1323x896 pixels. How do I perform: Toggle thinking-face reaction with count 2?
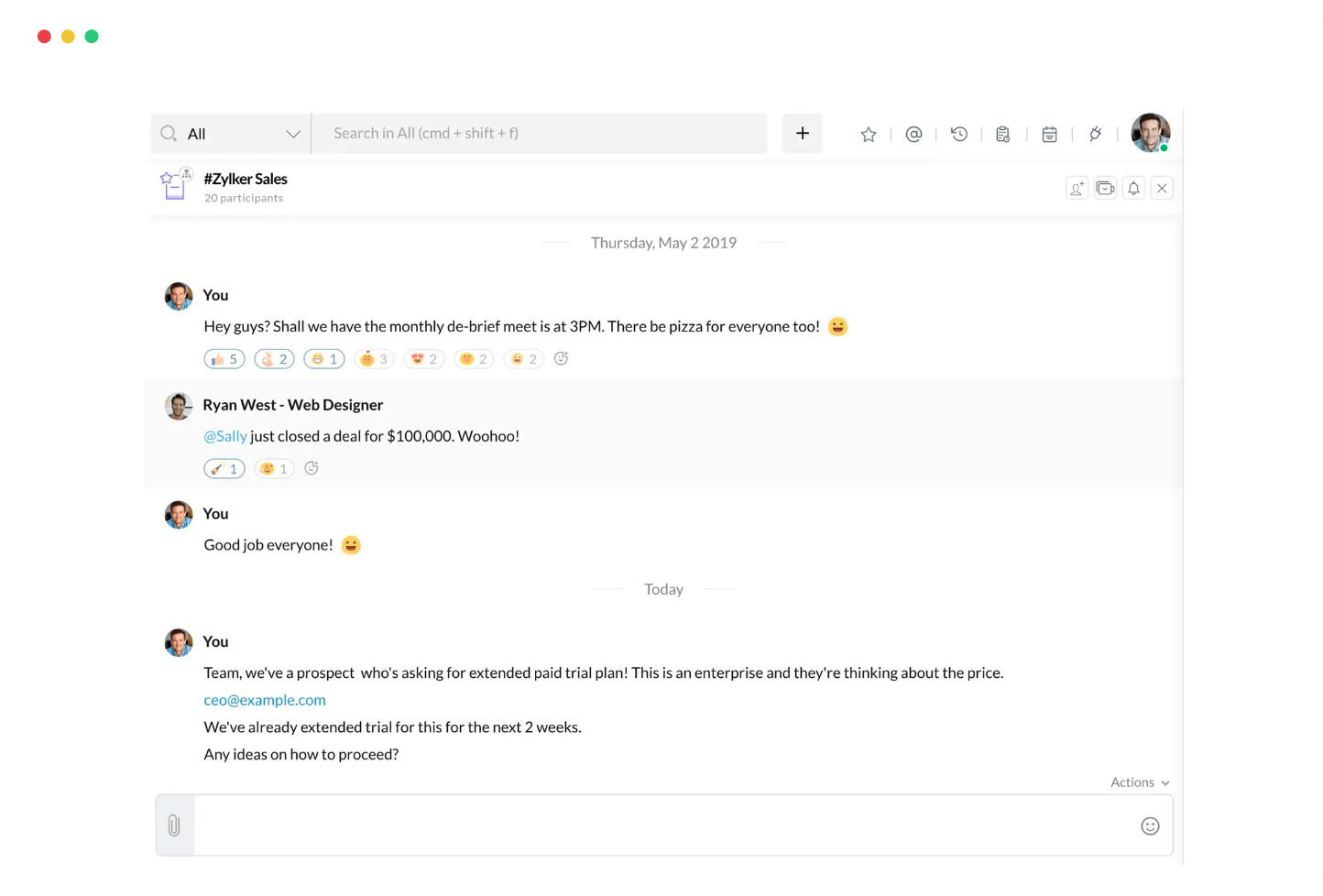(474, 359)
